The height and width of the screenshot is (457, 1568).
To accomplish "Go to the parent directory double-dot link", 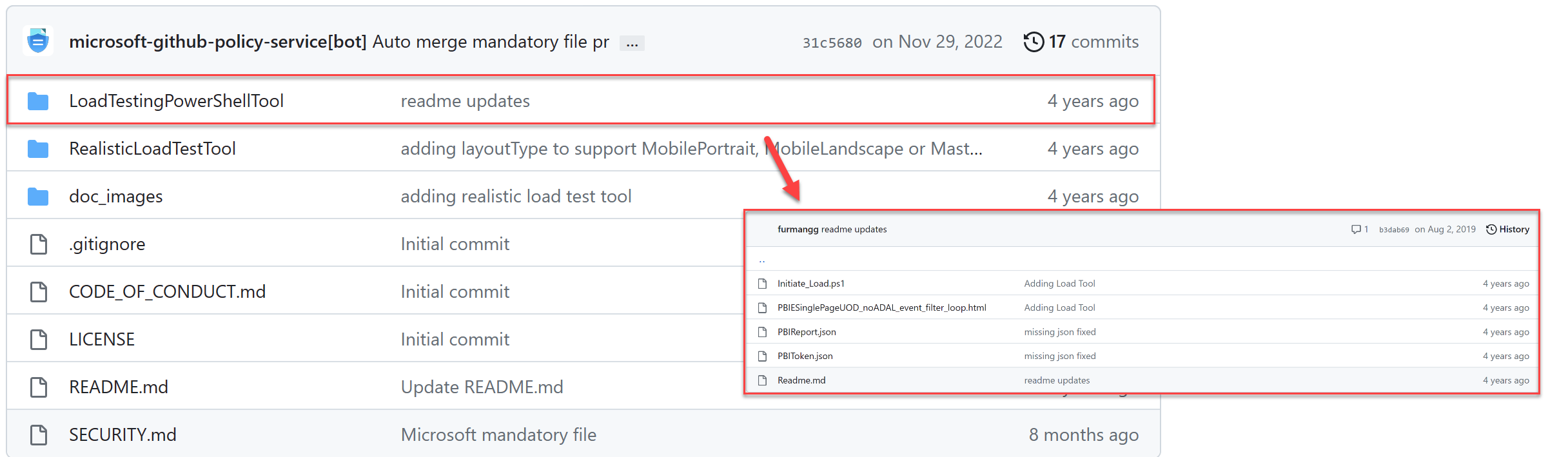I will coord(762,260).
